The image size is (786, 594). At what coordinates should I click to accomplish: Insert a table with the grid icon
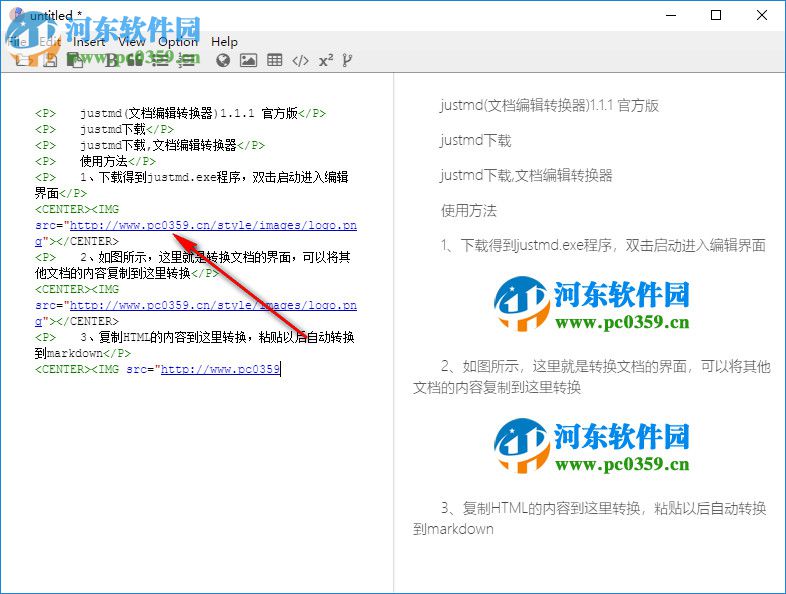(274, 60)
